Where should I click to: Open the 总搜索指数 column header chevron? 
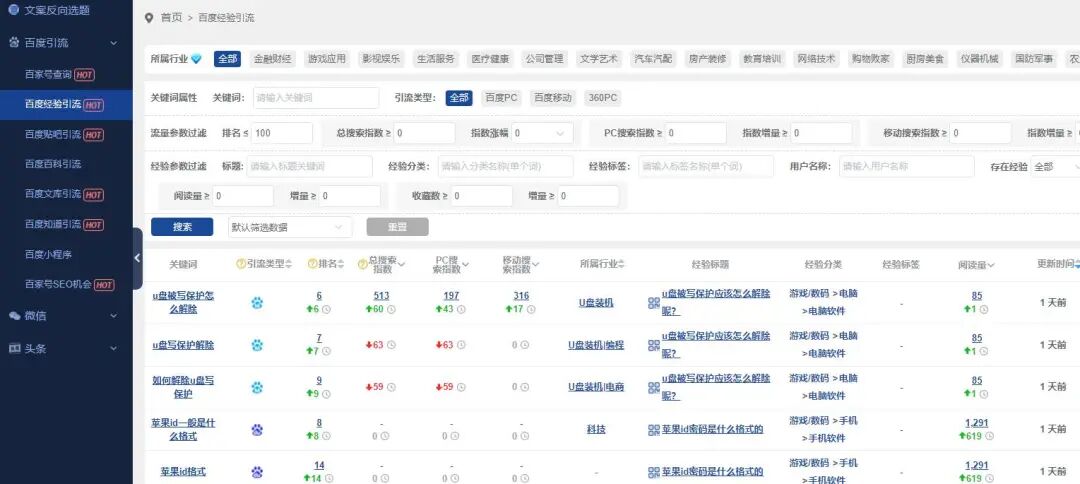tap(401, 264)
